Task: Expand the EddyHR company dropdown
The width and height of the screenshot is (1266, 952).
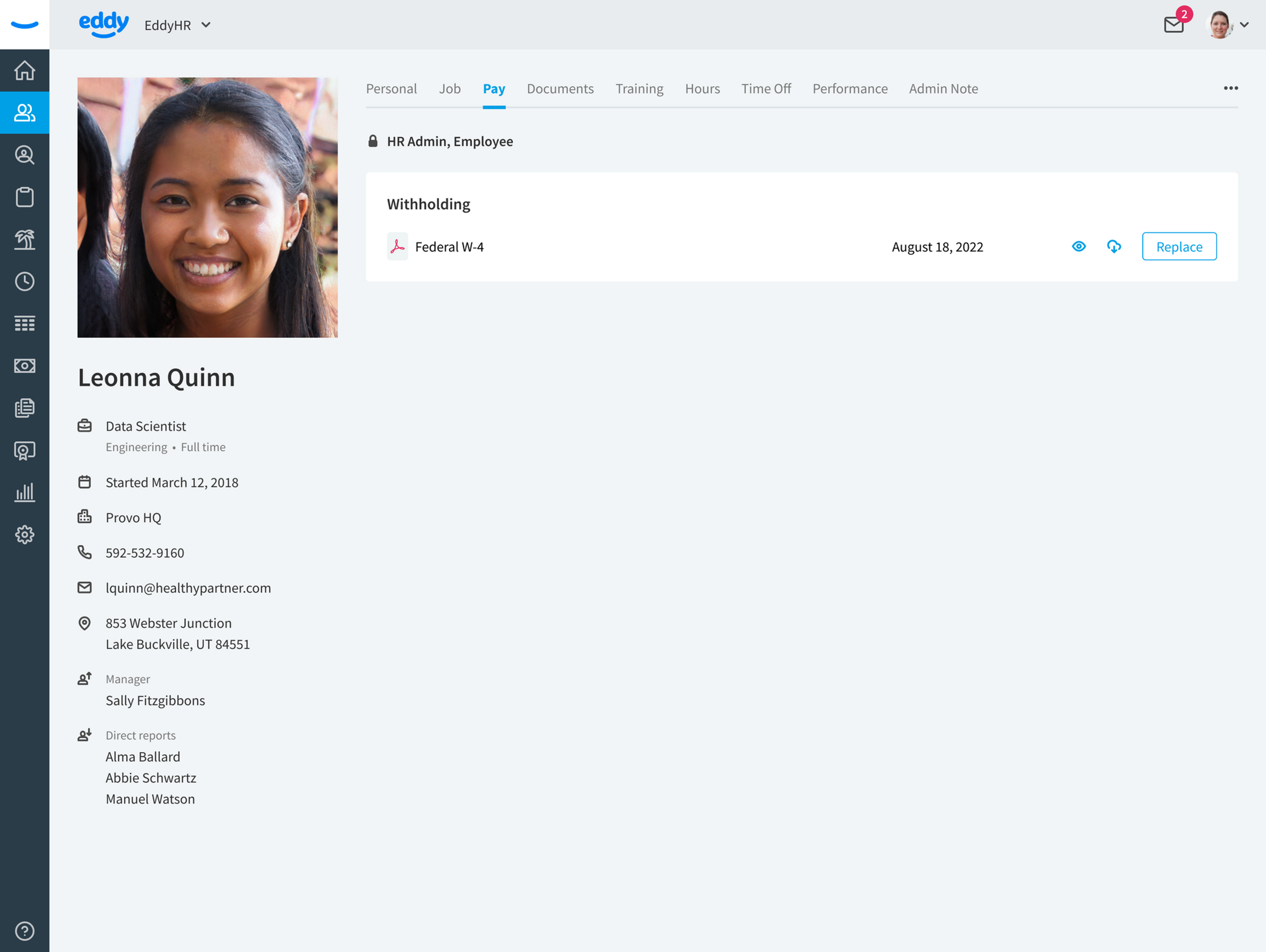Action: (177, 25)
